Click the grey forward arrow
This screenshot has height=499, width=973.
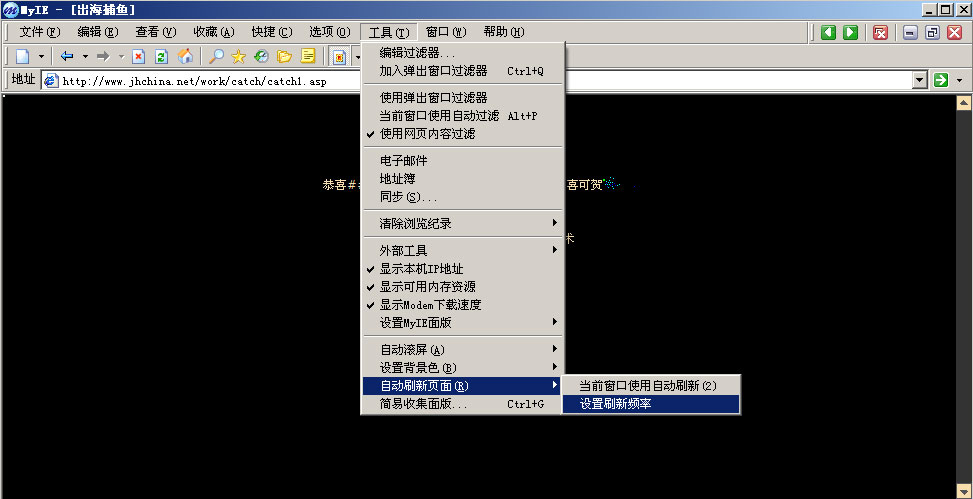click(x=103, y=56)
